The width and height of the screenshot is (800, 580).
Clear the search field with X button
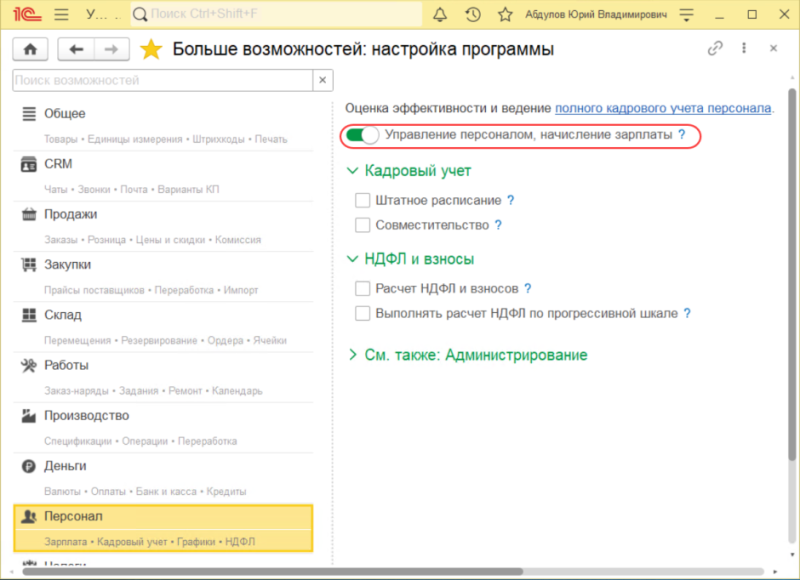tap(321, 80)
